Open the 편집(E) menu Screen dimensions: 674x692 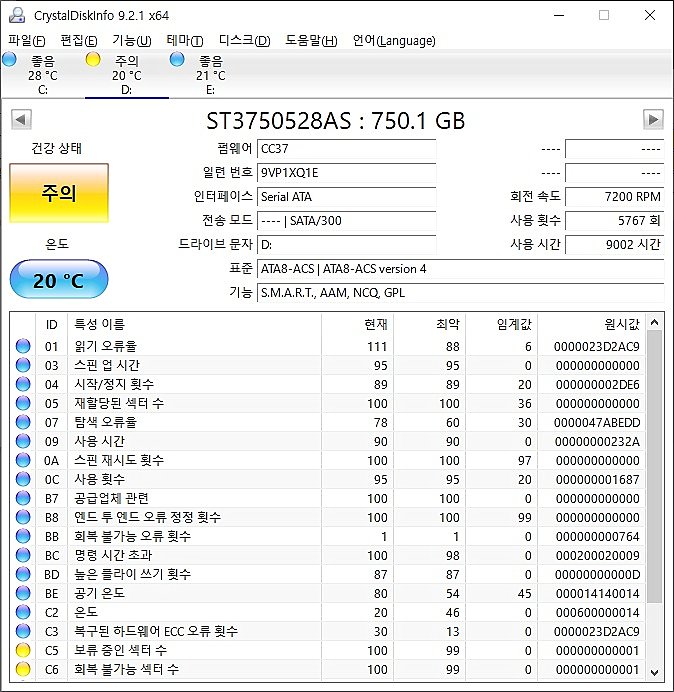pyautogui.click(x=79, y=41)
